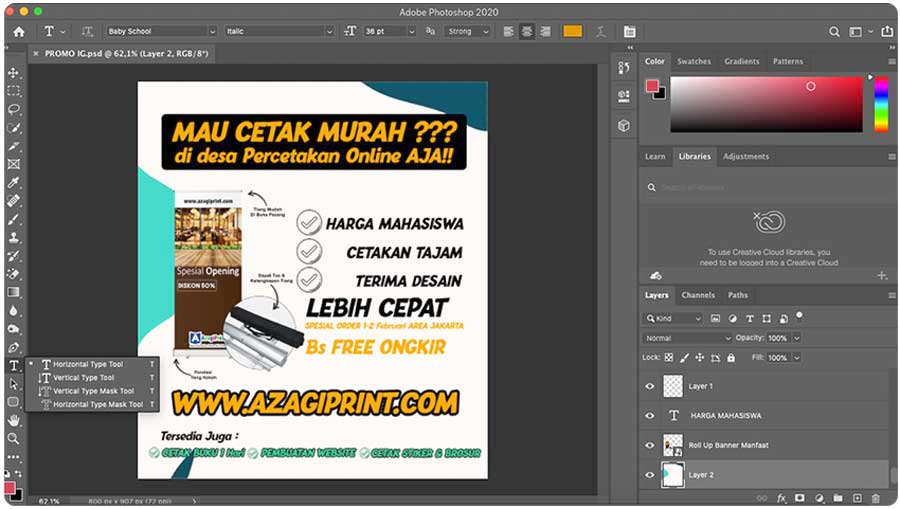Viewport: 900px width, 509px height.
Task: Click the orange text color swatch
Action: (572, 32)
